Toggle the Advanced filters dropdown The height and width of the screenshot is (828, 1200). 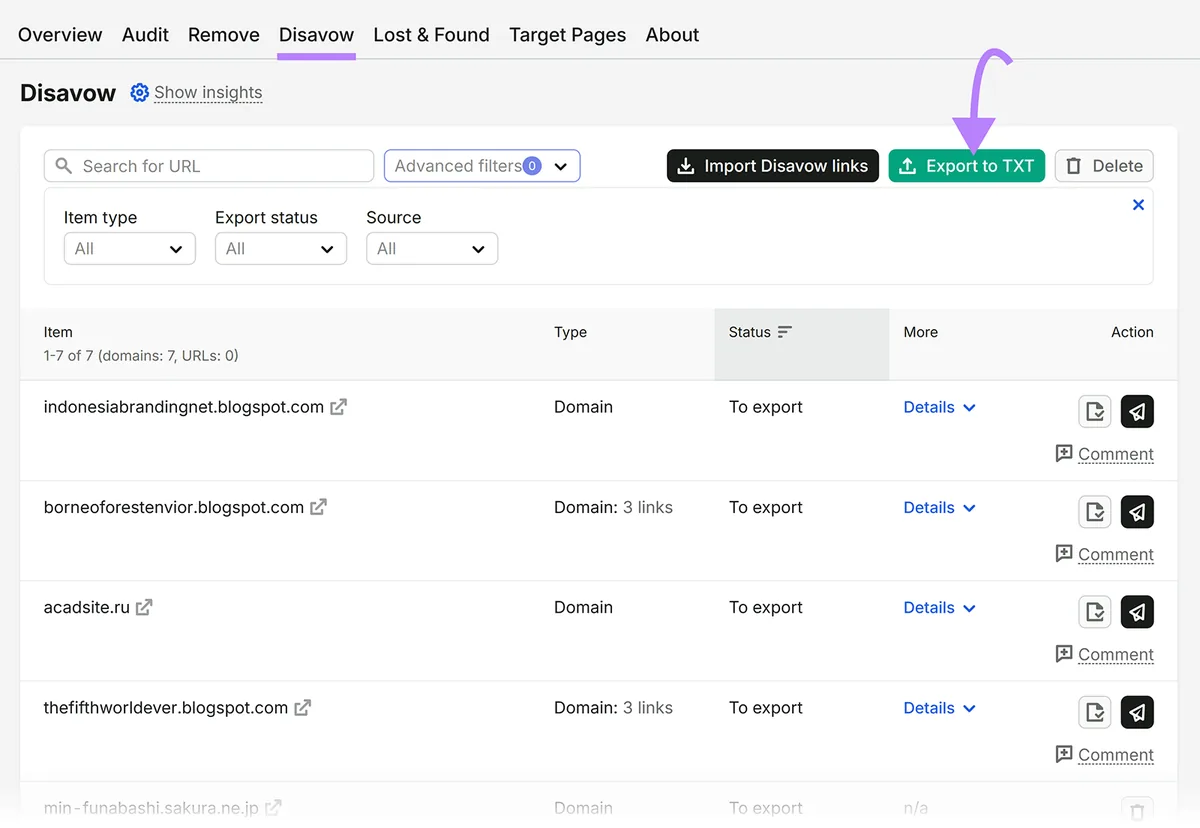[x=482, y=166]
